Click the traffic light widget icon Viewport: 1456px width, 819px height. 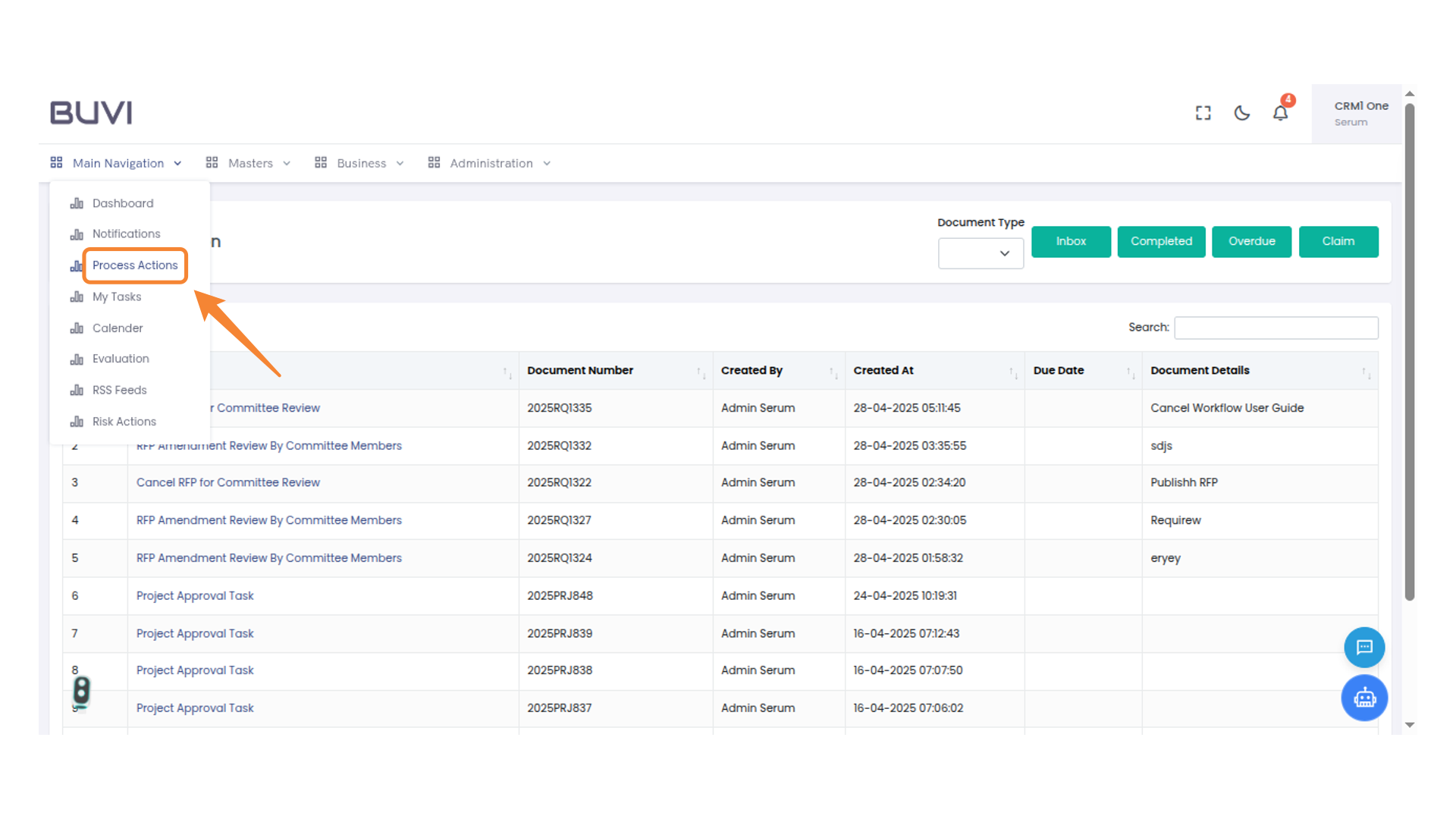(81, 691)
